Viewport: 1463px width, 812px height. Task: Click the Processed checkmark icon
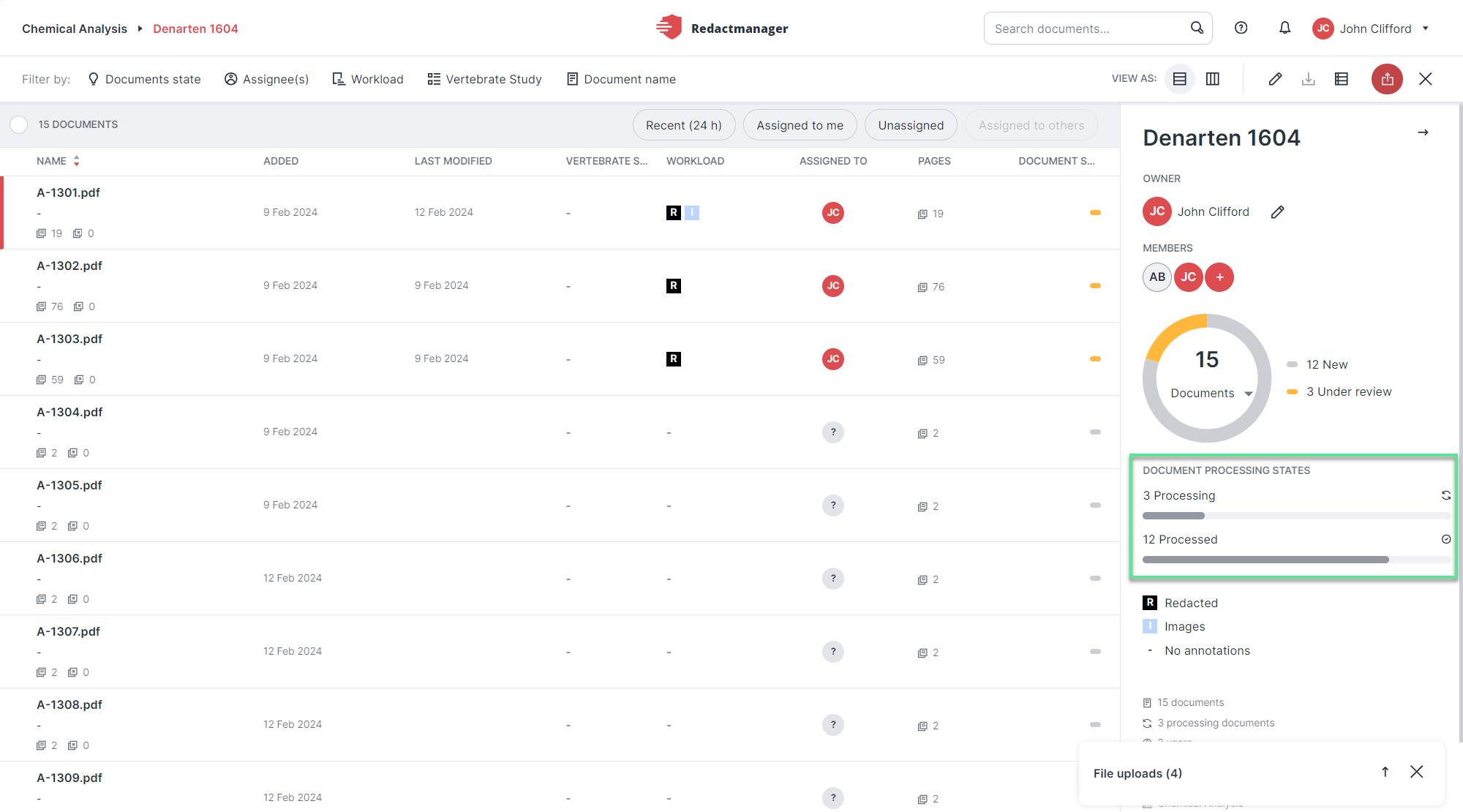(x=1446, y=539)
